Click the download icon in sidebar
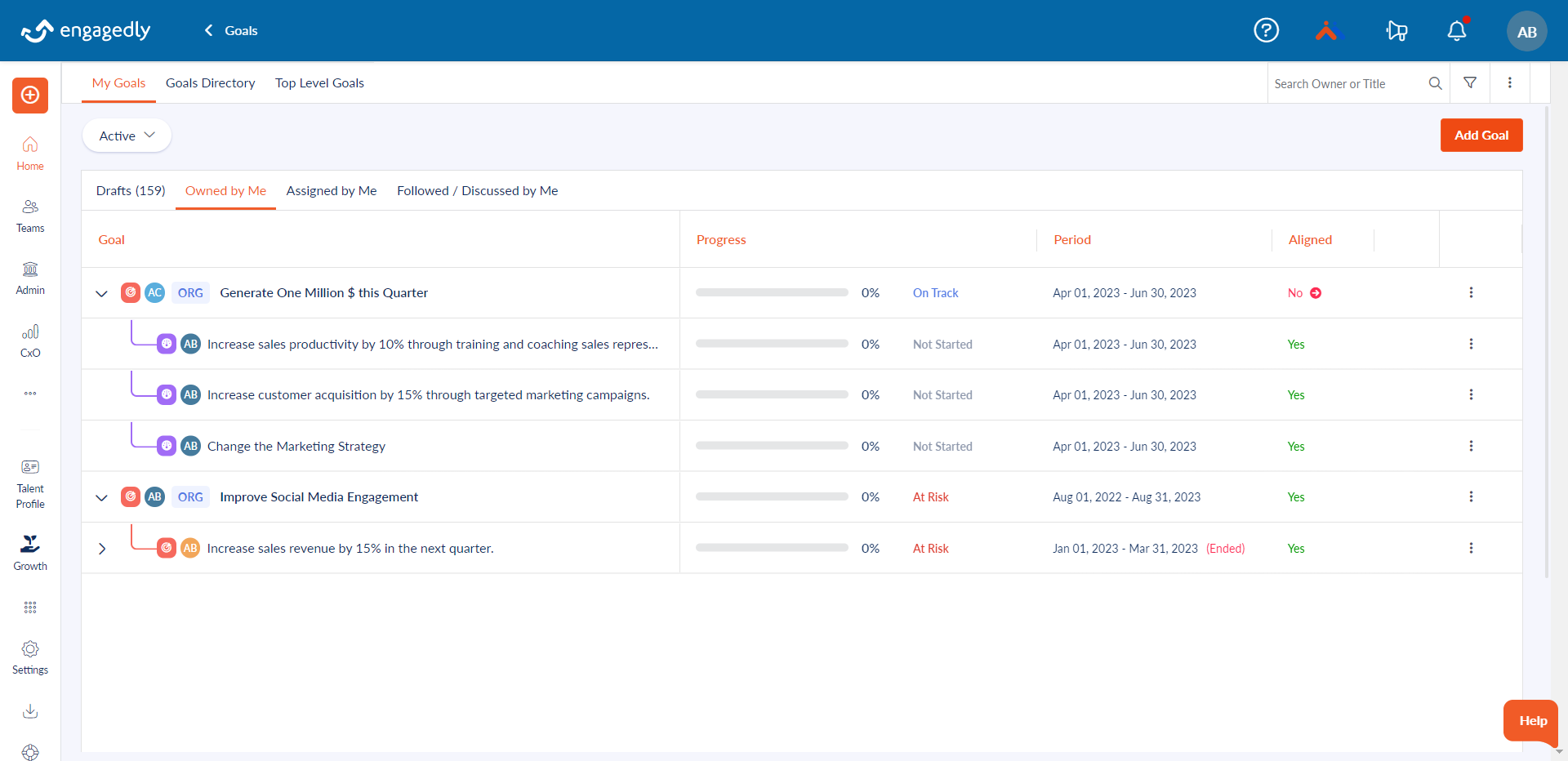This screenshot has width=1568, height=761. tap(30, 711)
